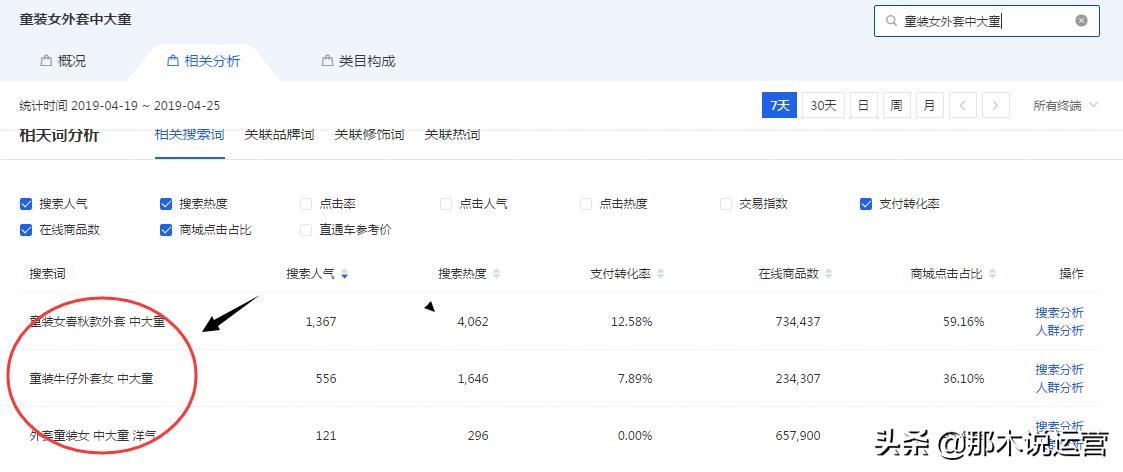1123x472 pixels.
Task: Open 人群分析 for 童装牛仔外套女 row
Action: [x=1059, y=388]
